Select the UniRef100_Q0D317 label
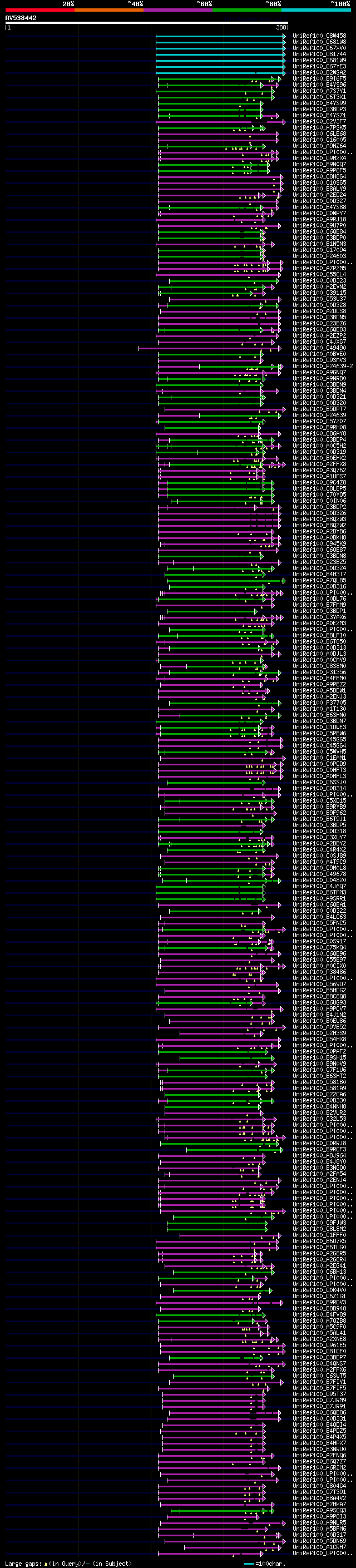Image resolution: width=356 pixels, height=1568 pixels. (319, 1535)
